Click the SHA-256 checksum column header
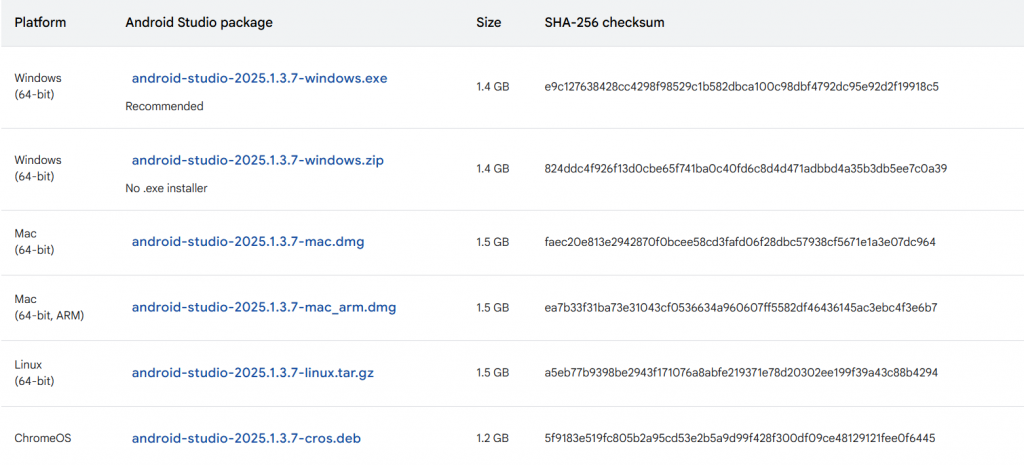 click(605, 23)
